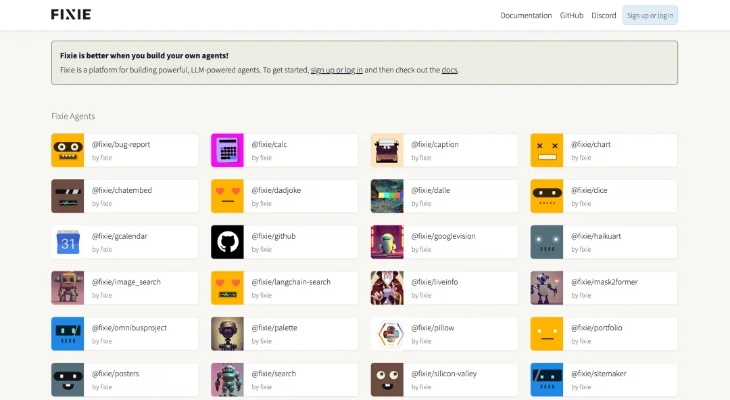This screenshot has width=730, height=400.
Task: Go to GitHub in the top navigation
Action: pyautogui.click(x=571, y=15)
